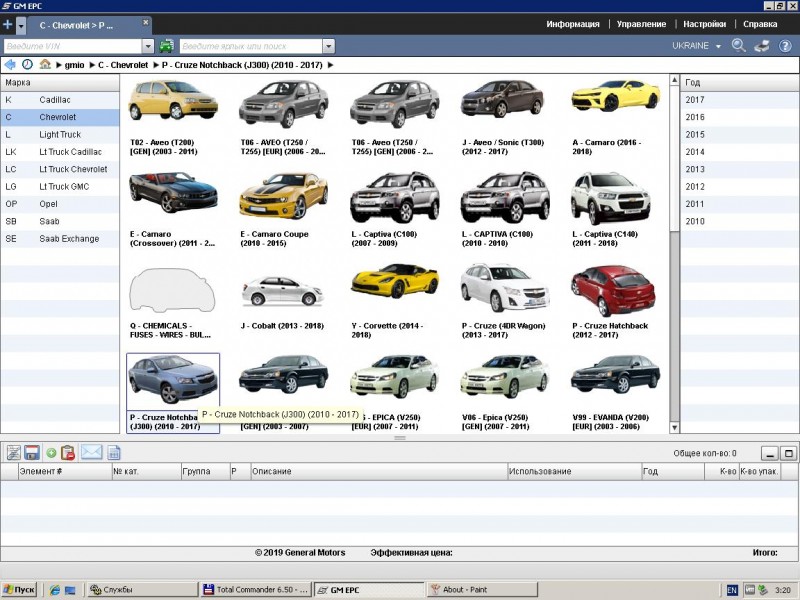
Task: Expand the new tab dropdown arrow
Action: pyautogui.click(x=21, y=25)
